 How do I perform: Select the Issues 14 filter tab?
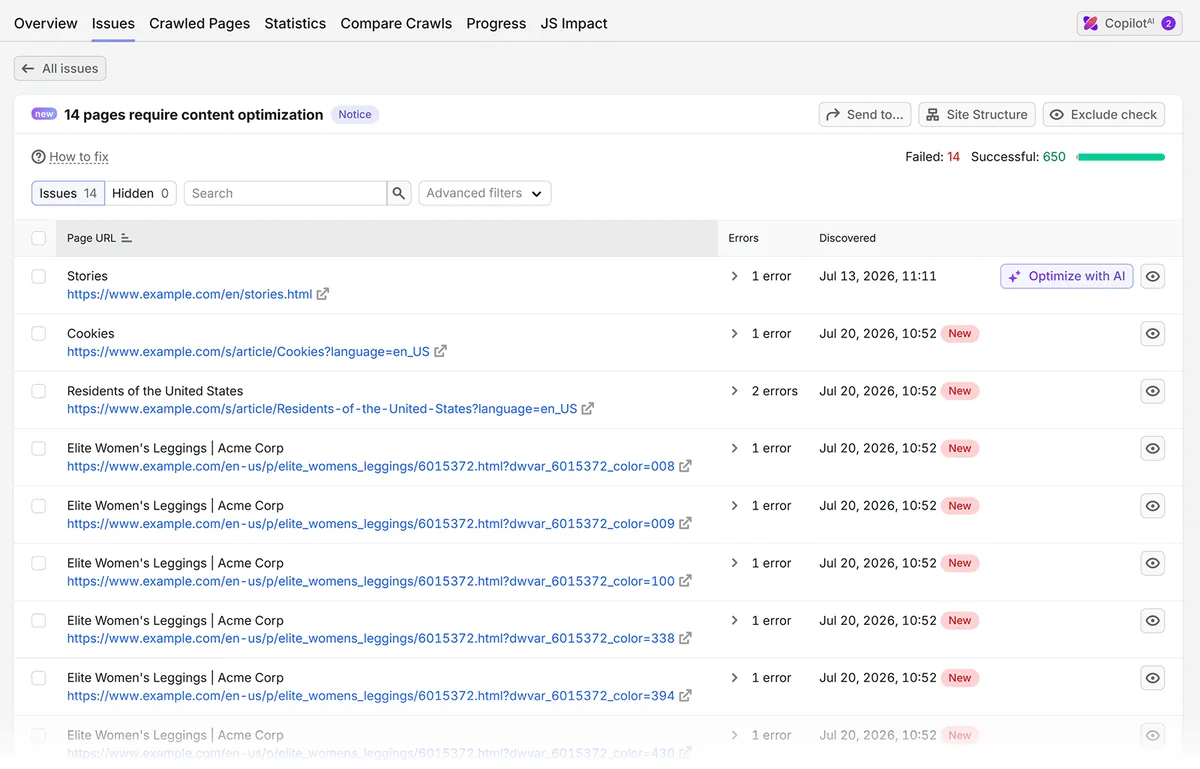click(x=68, y=193)
